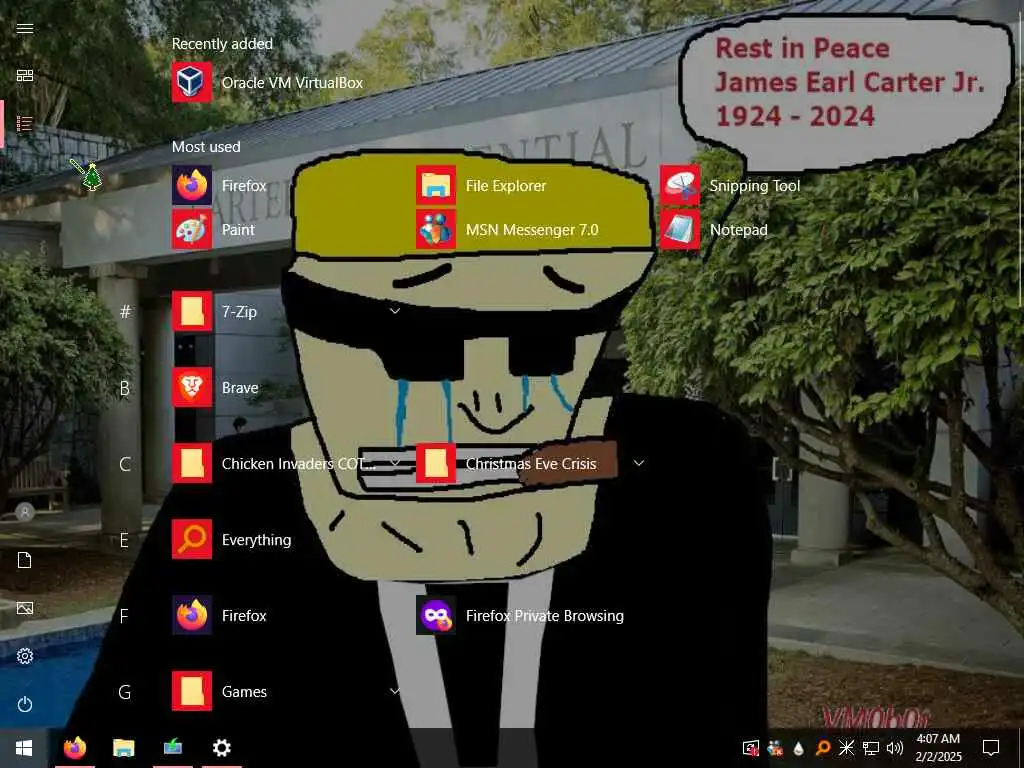
Task: Click the E letter header
Action: [124, 540]
